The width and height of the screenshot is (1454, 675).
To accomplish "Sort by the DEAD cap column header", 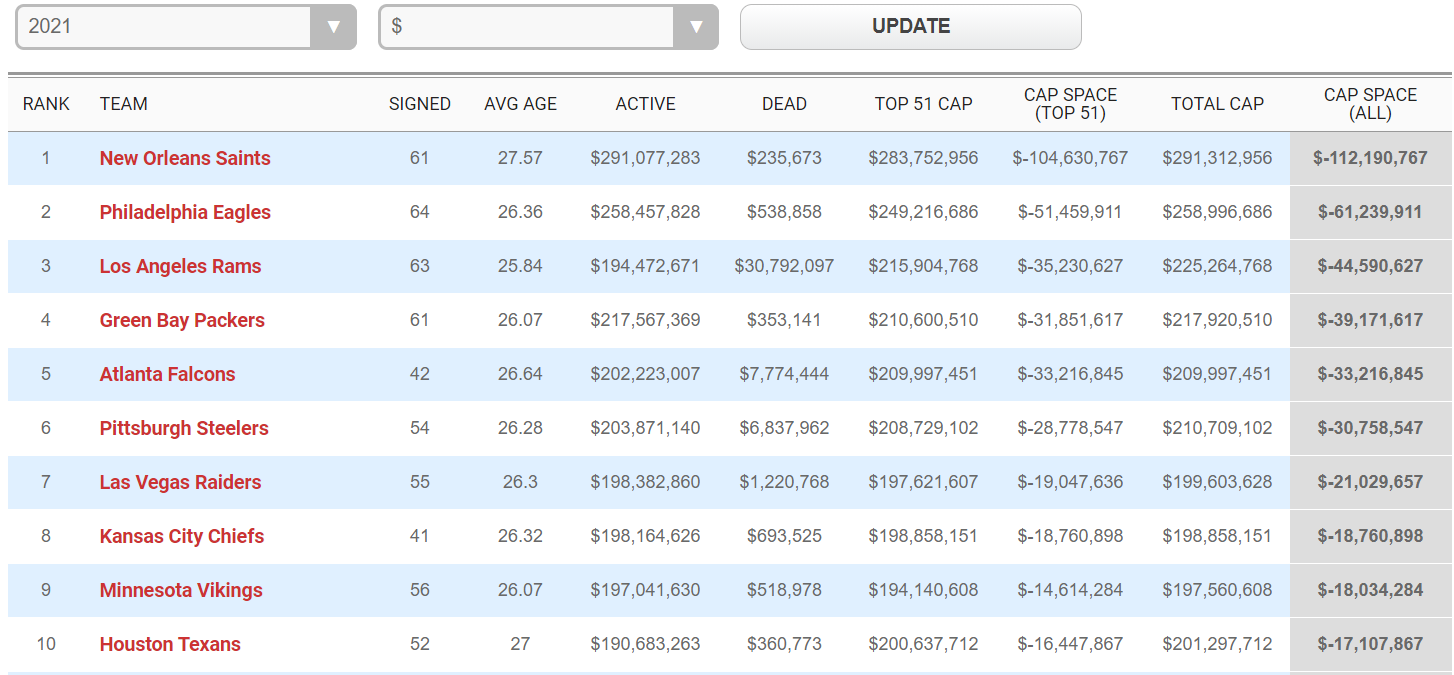I will 784,104.
